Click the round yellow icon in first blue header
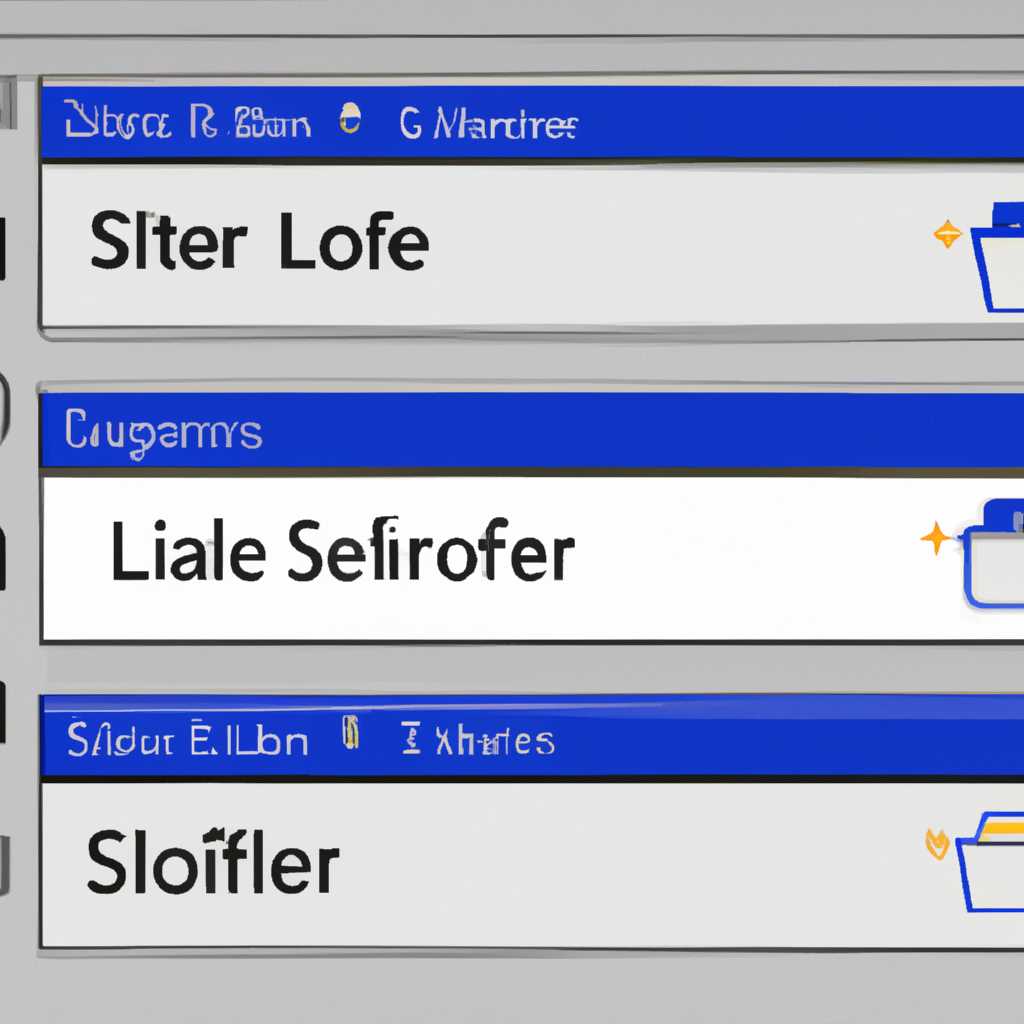Image resolution: width=1024 pixels, height=1024 pixels. (x=350, y=118)
